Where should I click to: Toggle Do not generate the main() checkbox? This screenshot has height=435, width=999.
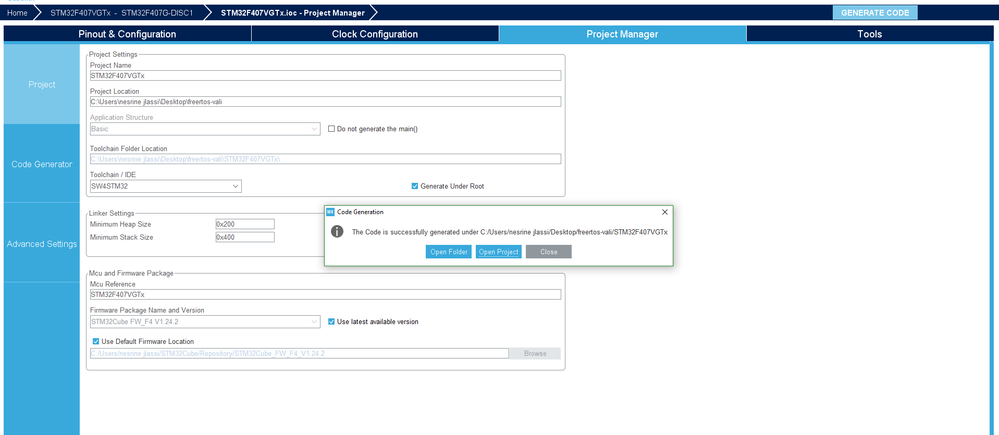[331, 129]
